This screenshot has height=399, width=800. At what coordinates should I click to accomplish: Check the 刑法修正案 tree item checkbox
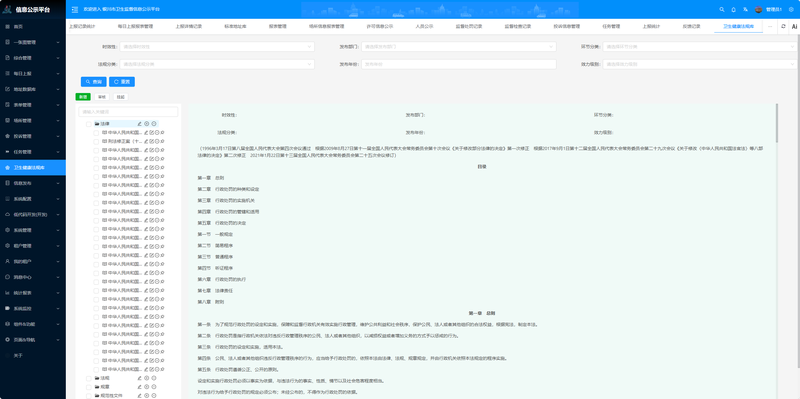click(96, 141)
